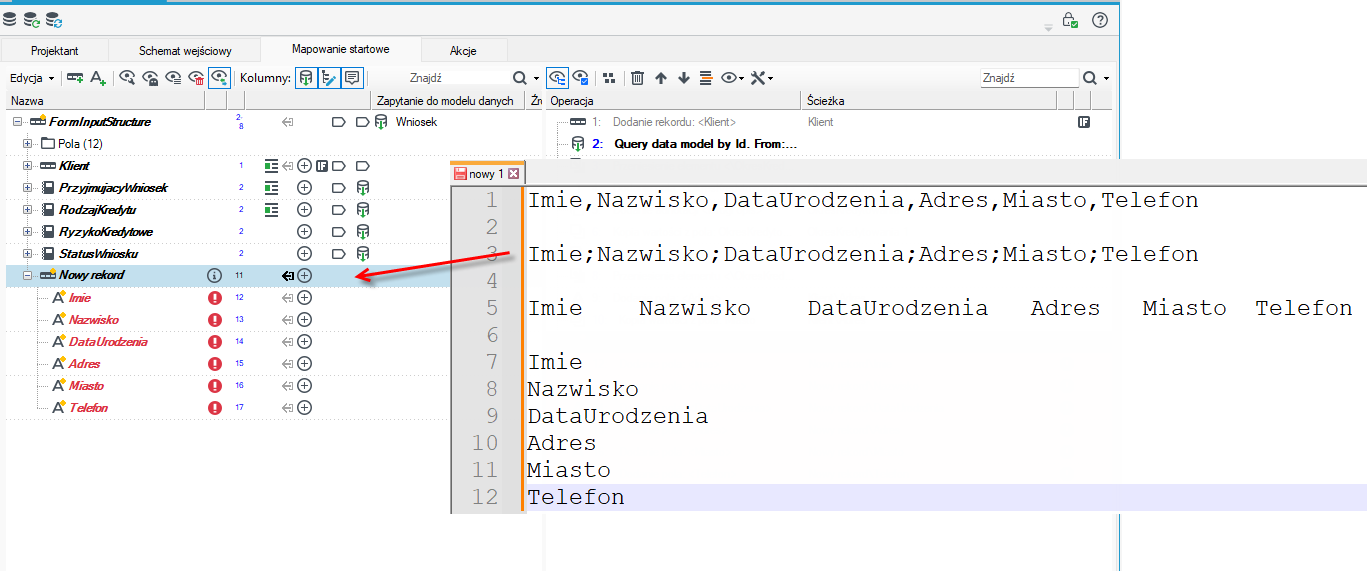1367x571 pixels.
Task: Click the red error icon on Telefon row
Action: pos(214,408)
